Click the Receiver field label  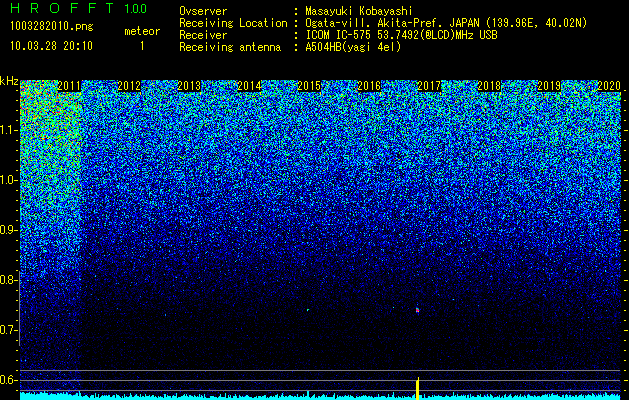tap(203, 35)
